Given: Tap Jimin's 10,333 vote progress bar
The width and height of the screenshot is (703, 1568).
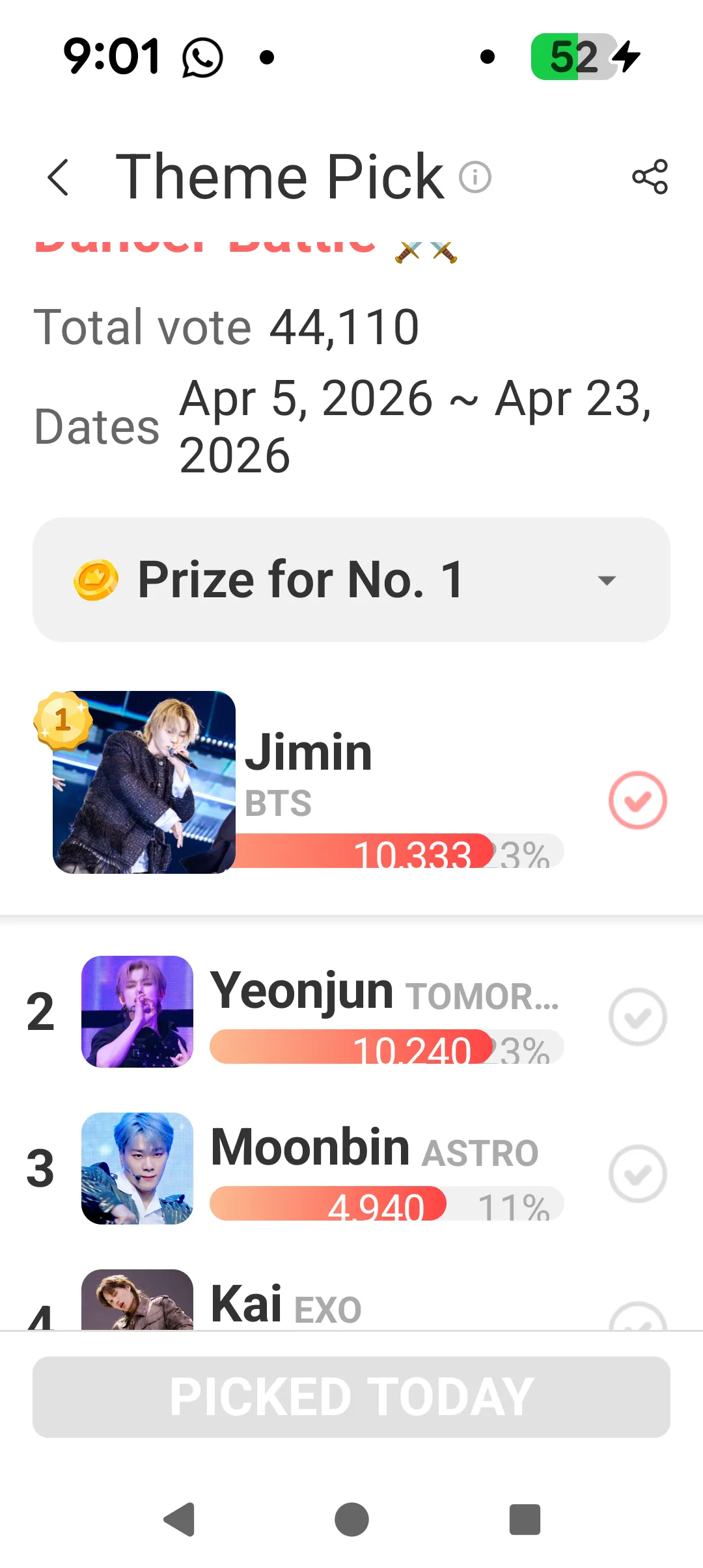Looking at the screenshot, I should [397, 851].
